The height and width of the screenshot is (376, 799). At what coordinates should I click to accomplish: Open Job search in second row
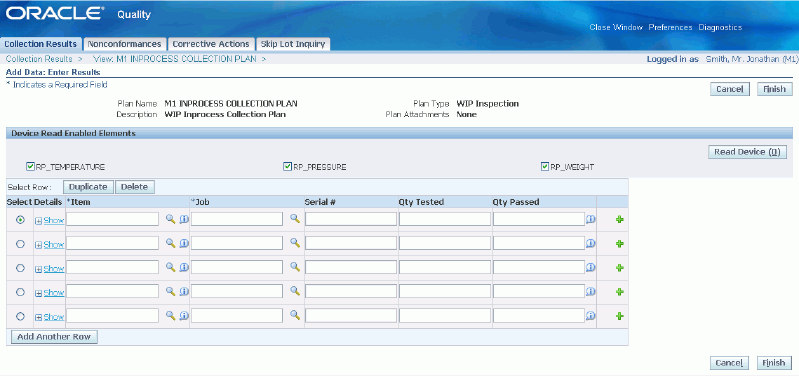[x=295, y=243]
